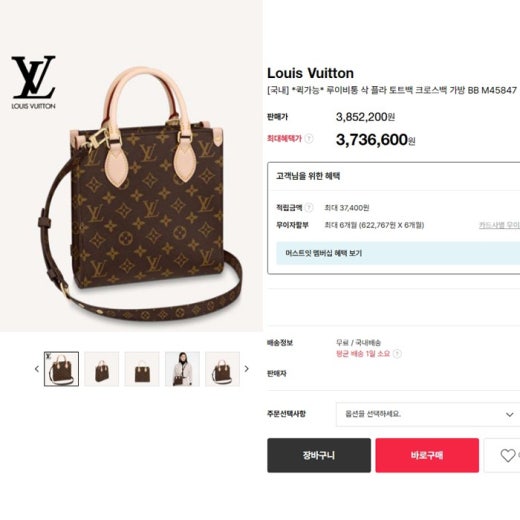The image size is (520, 520).
Task: Click the heart wishlist icon
Action: click(508, 455)
